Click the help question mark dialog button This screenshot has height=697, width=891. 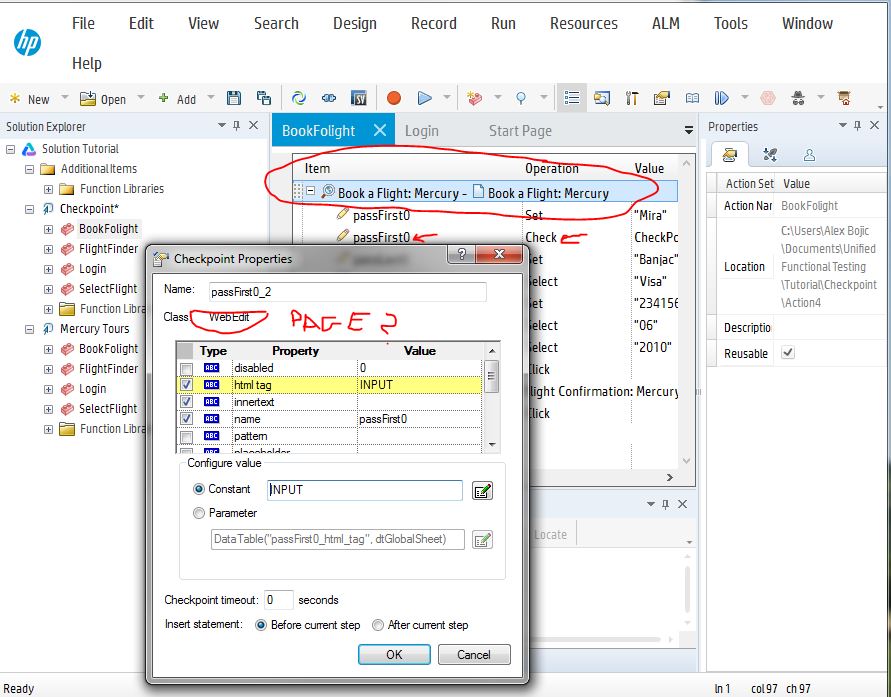tap(461, 254)
